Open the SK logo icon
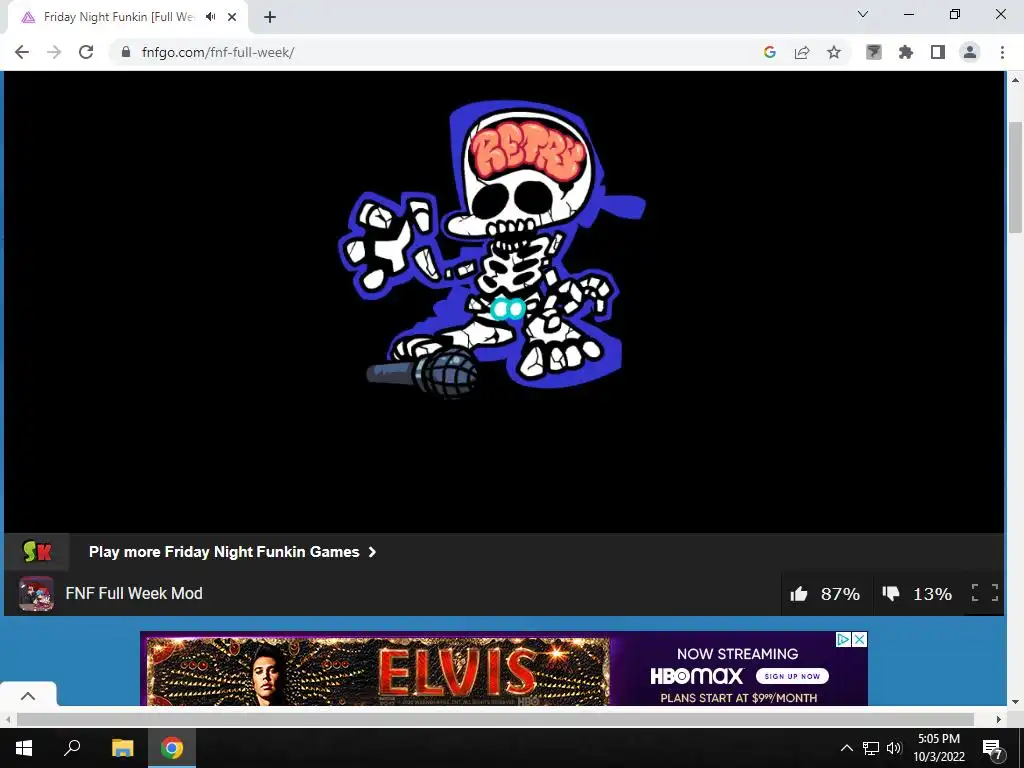 (37, 552)
